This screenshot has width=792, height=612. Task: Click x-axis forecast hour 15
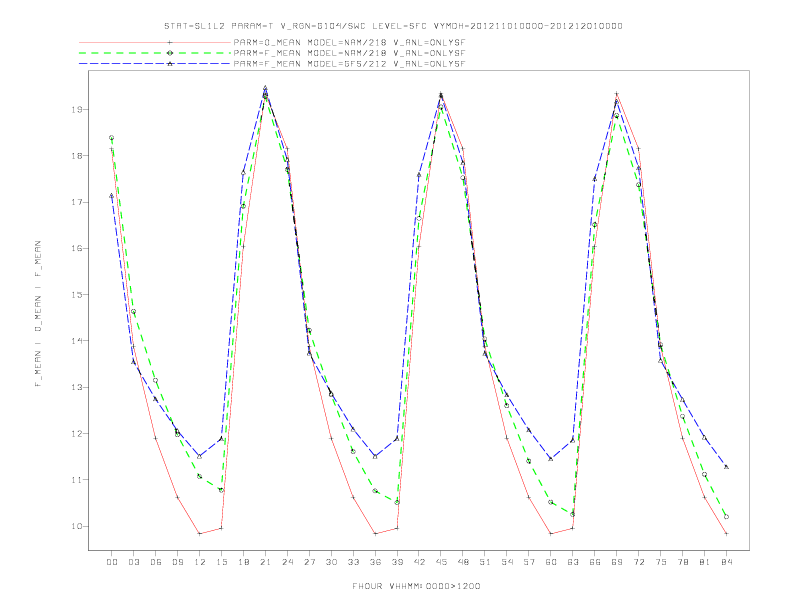(221, 562)
